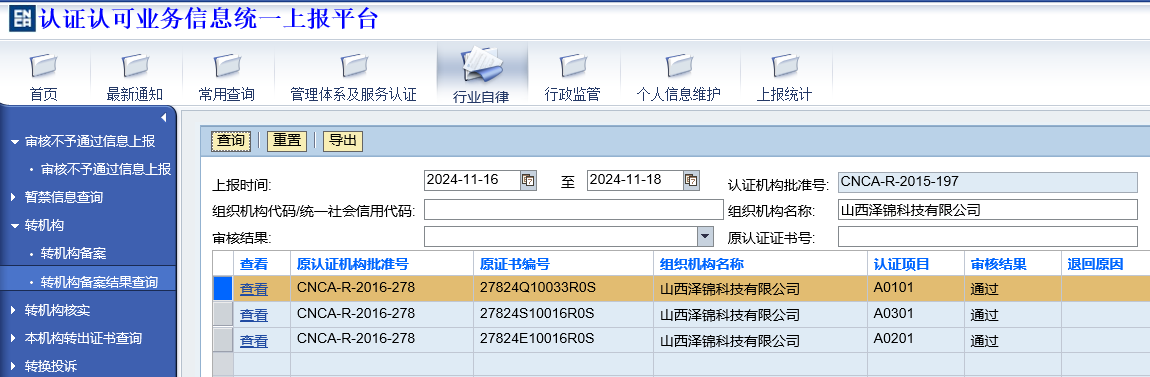
Task: Click the 退回原因 column header
Action: pos(1095,264)
